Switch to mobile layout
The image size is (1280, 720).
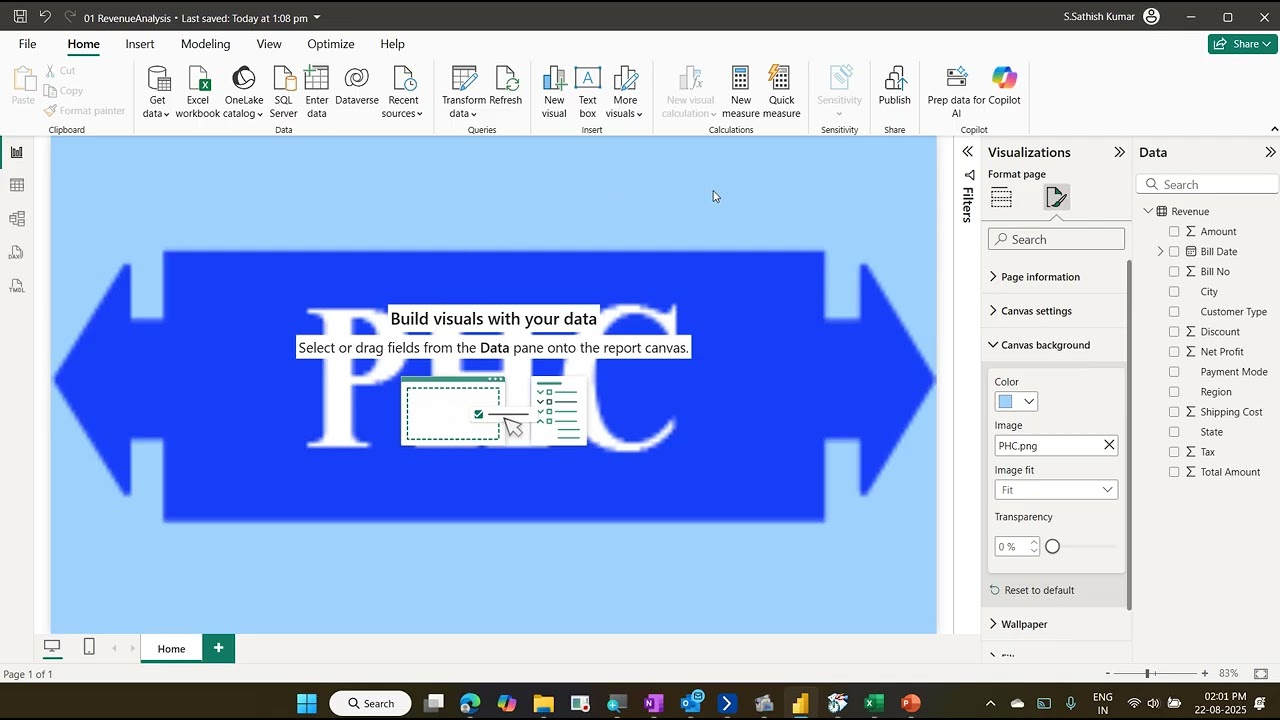click(x=89, y=647)
